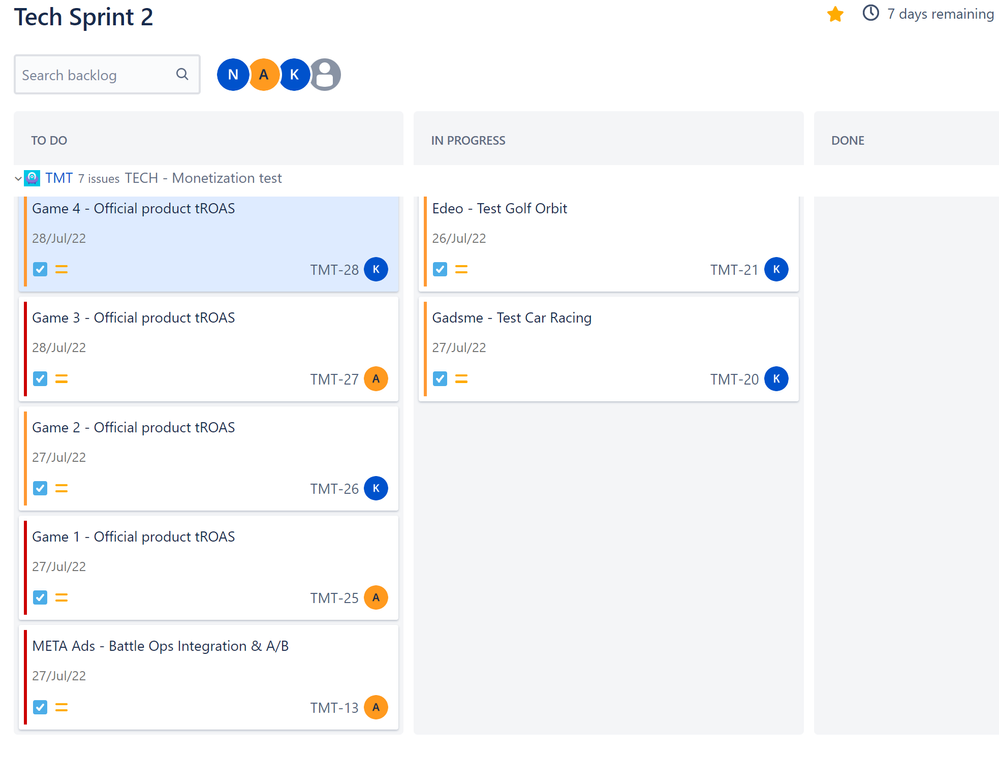Collapse the TMT swimlane chevron

(x=18, y=179)
